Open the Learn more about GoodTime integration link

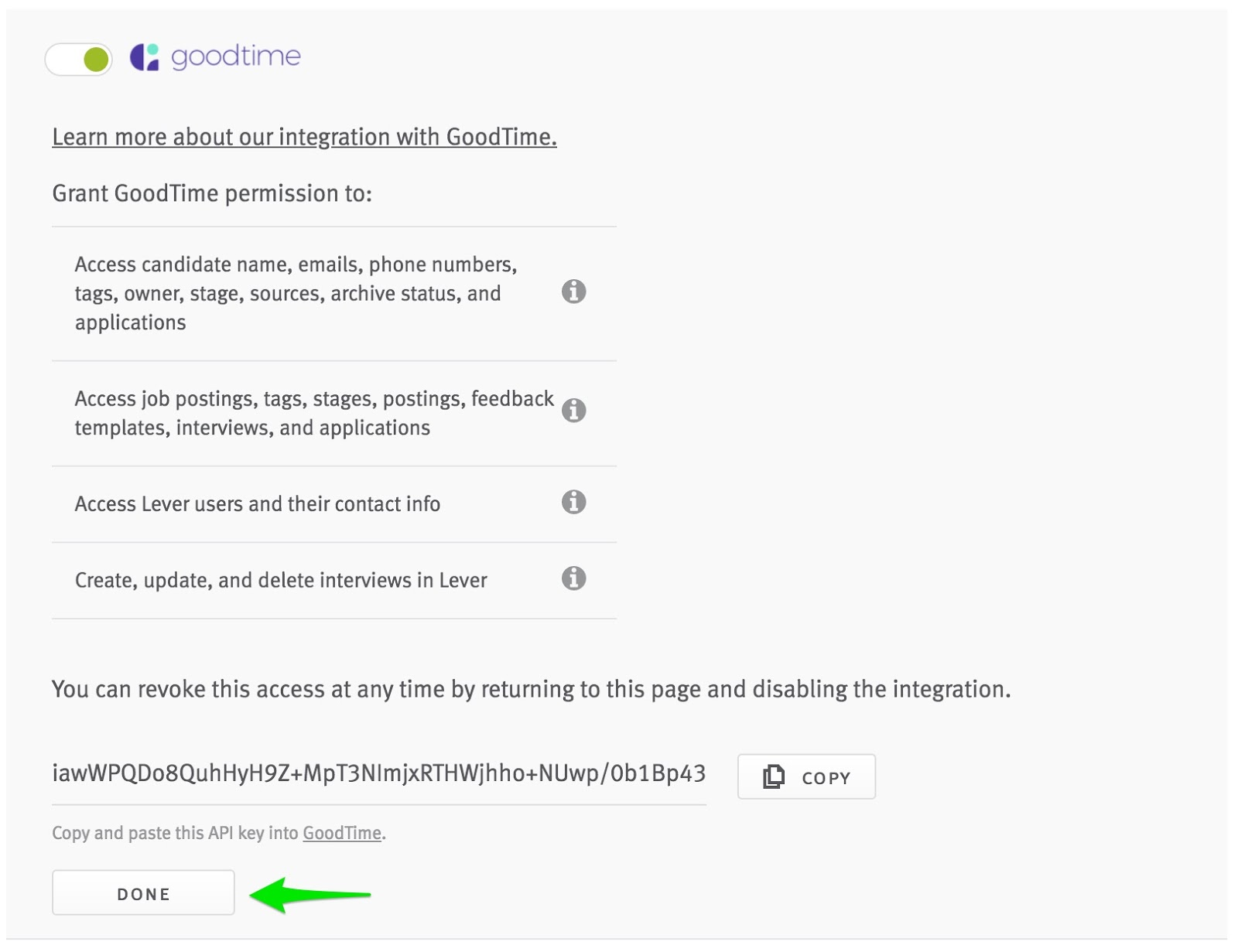click(304, 137)
